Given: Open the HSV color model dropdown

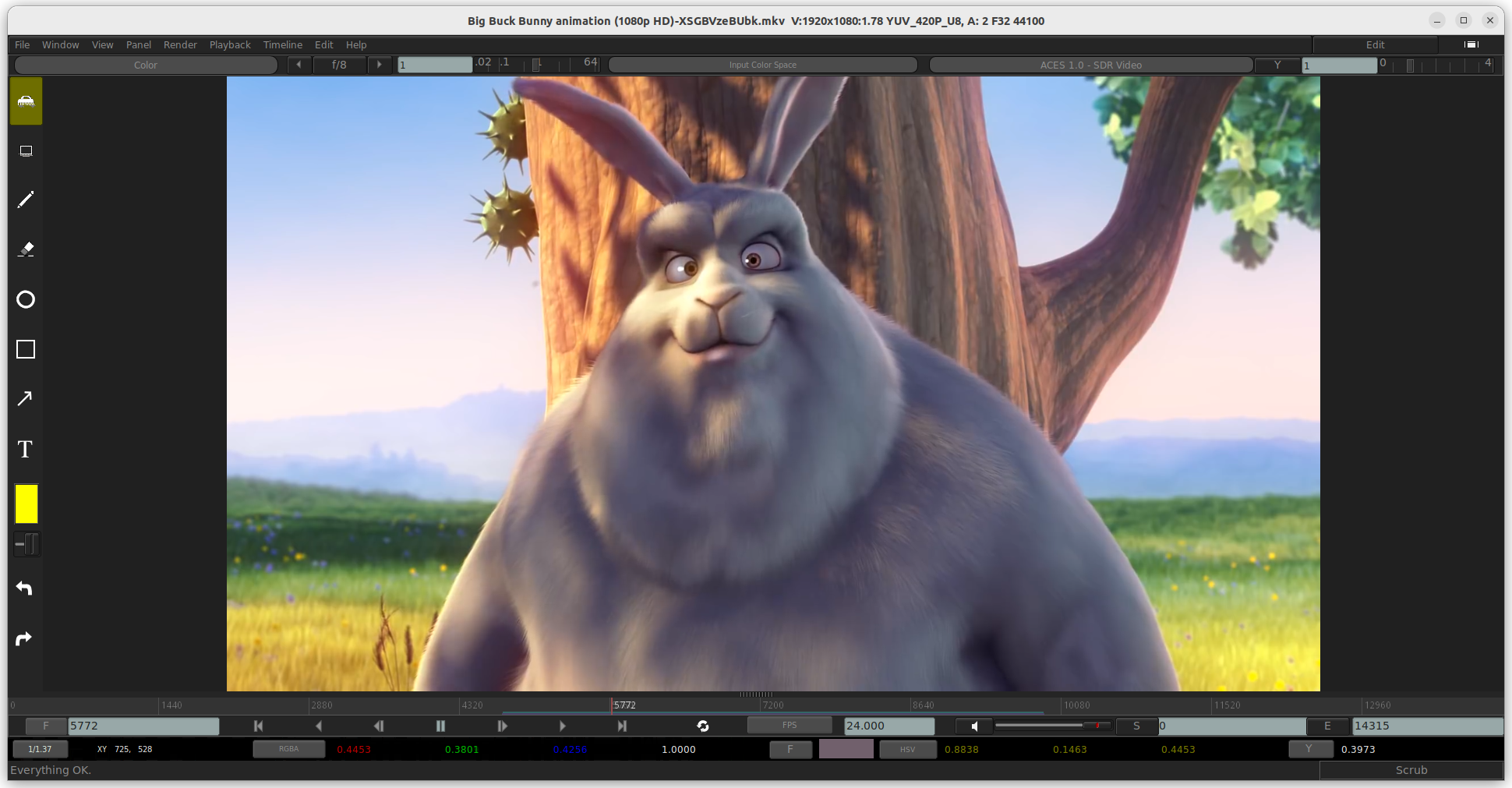Looking at the screenshot, I should tap(907, 749).
